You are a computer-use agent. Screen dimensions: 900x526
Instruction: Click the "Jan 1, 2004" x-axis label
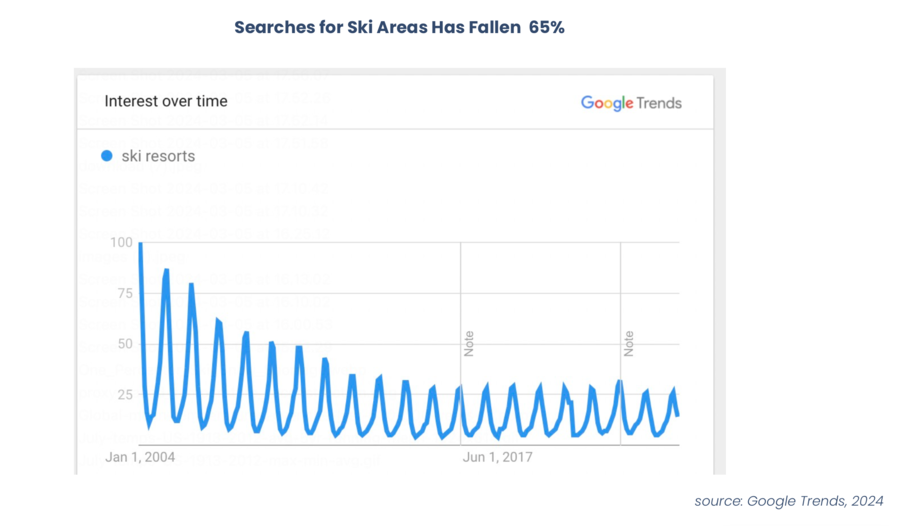tap(140, 457)
